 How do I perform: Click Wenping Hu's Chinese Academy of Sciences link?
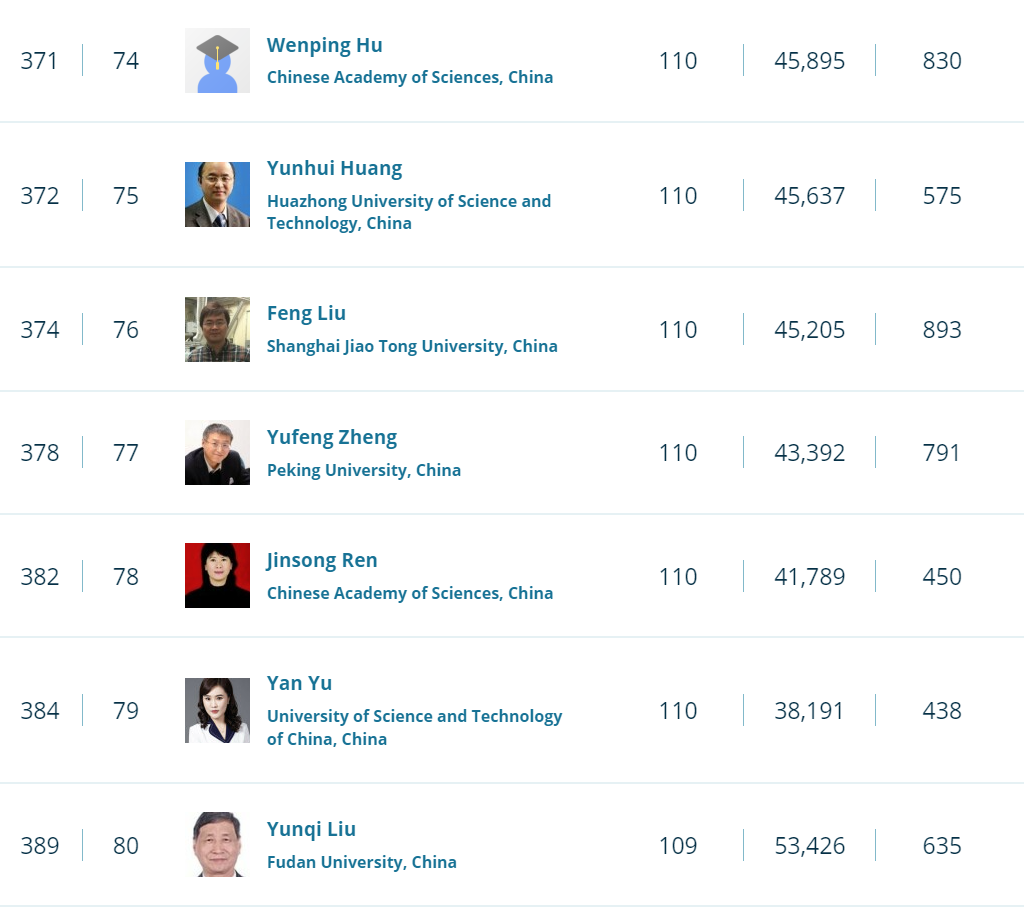pyautogui.click(x=409, y=77)
